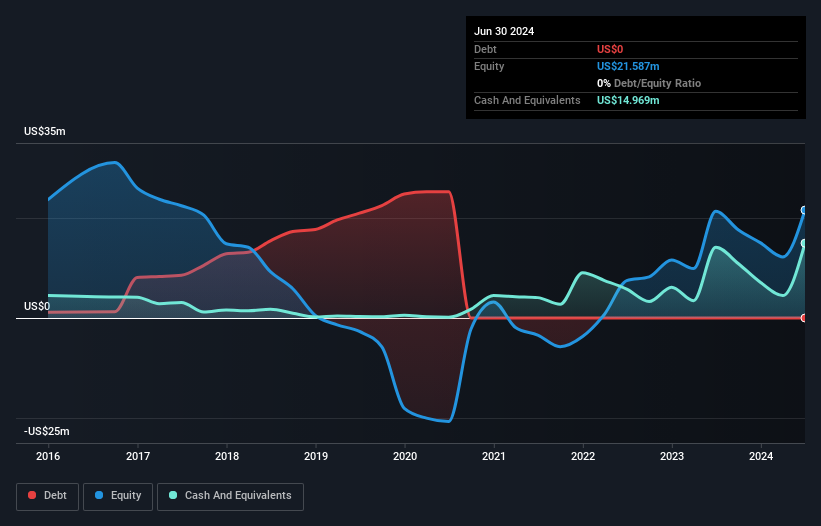
Task: Click the -US$25m y-axis label
Action: pos(47,431)
